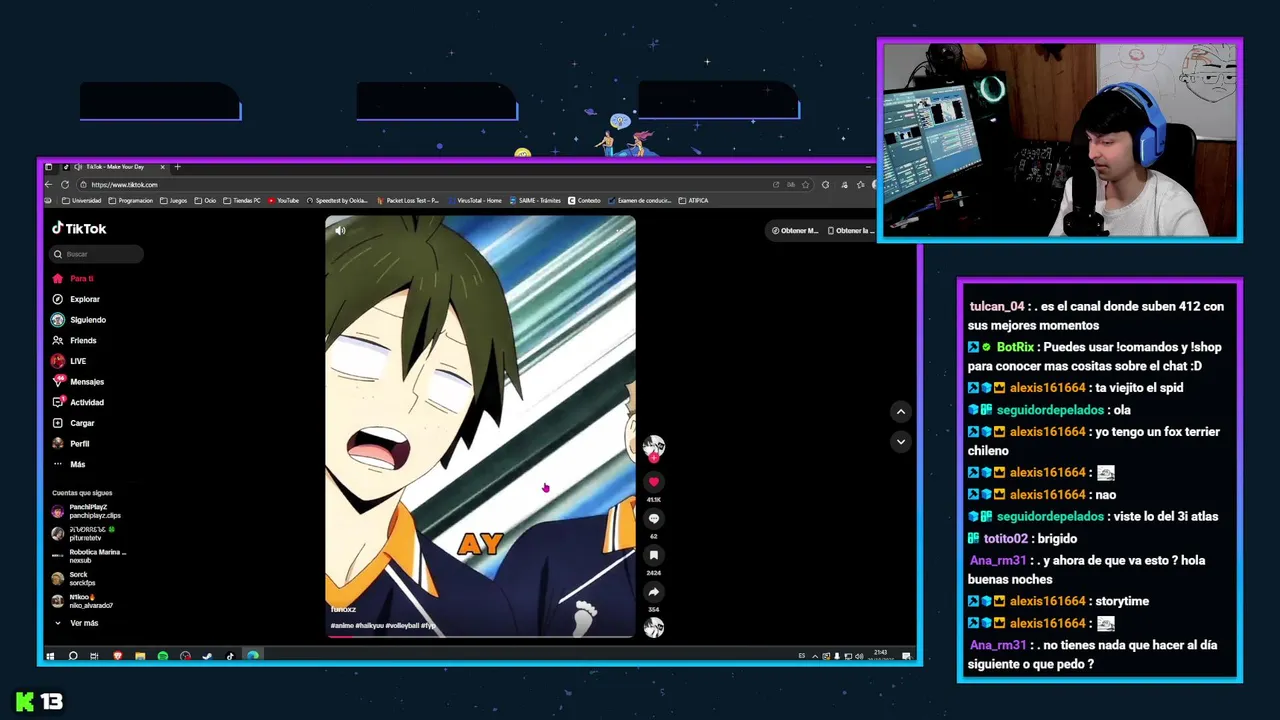Reload the page with the refresh icon

(x=66, y=185)
